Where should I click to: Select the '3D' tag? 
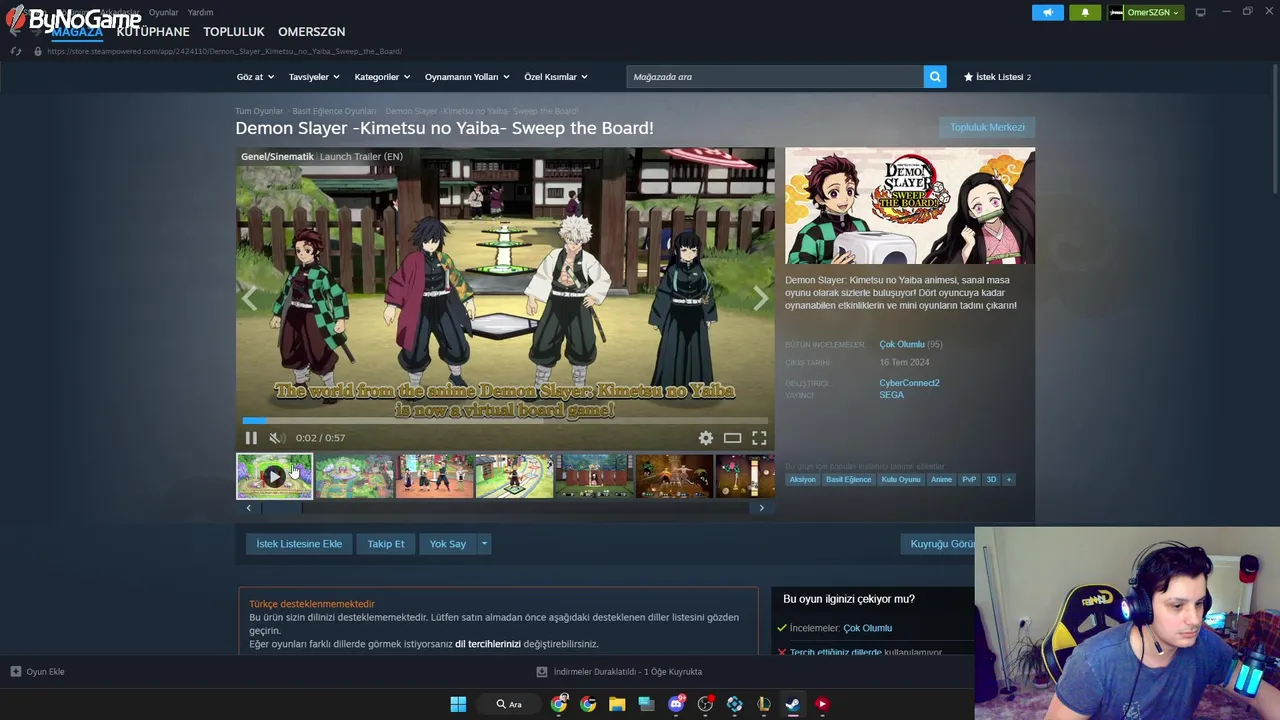(991, 480)
